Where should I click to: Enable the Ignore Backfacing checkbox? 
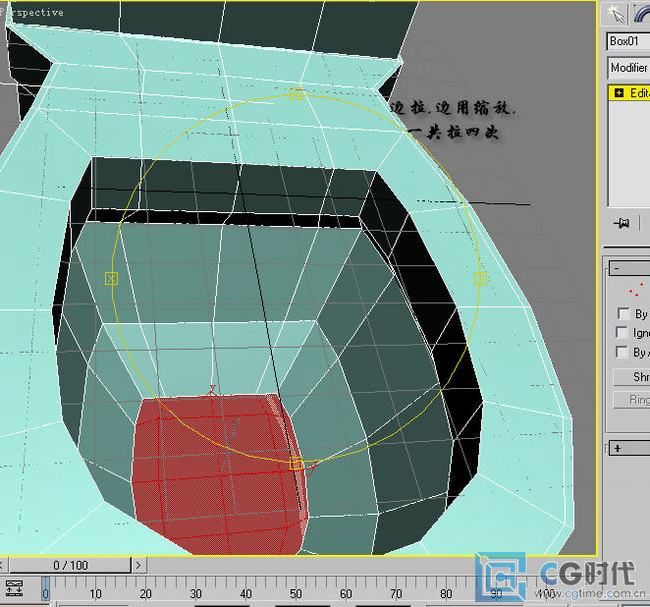point(622,333)
